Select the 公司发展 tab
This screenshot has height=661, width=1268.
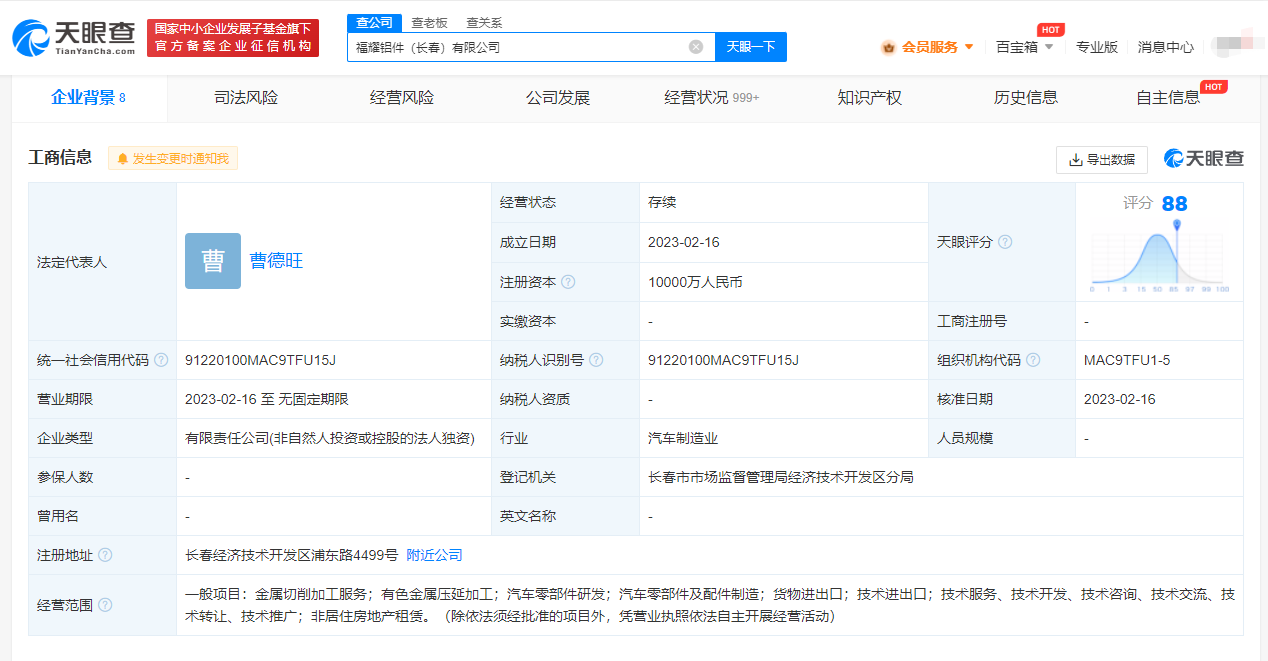pos(558,98)
